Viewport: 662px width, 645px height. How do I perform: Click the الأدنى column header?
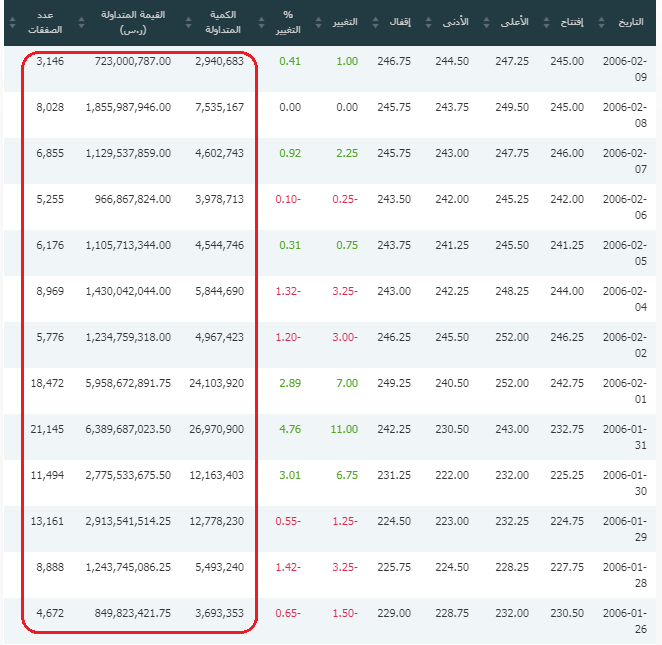pyautogui.click(x=456, y=22)
